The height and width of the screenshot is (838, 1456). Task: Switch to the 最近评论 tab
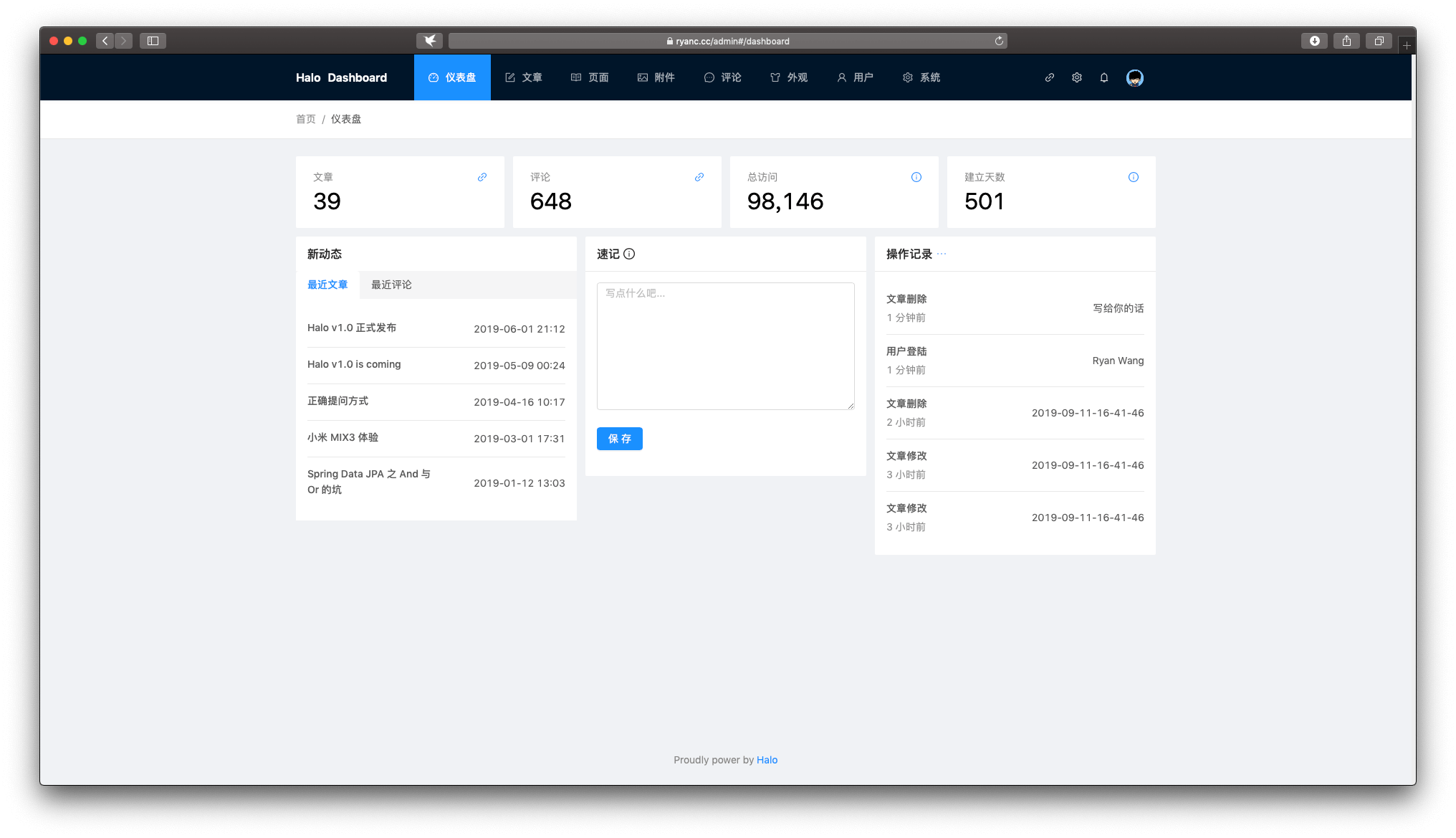coord(391,285)
